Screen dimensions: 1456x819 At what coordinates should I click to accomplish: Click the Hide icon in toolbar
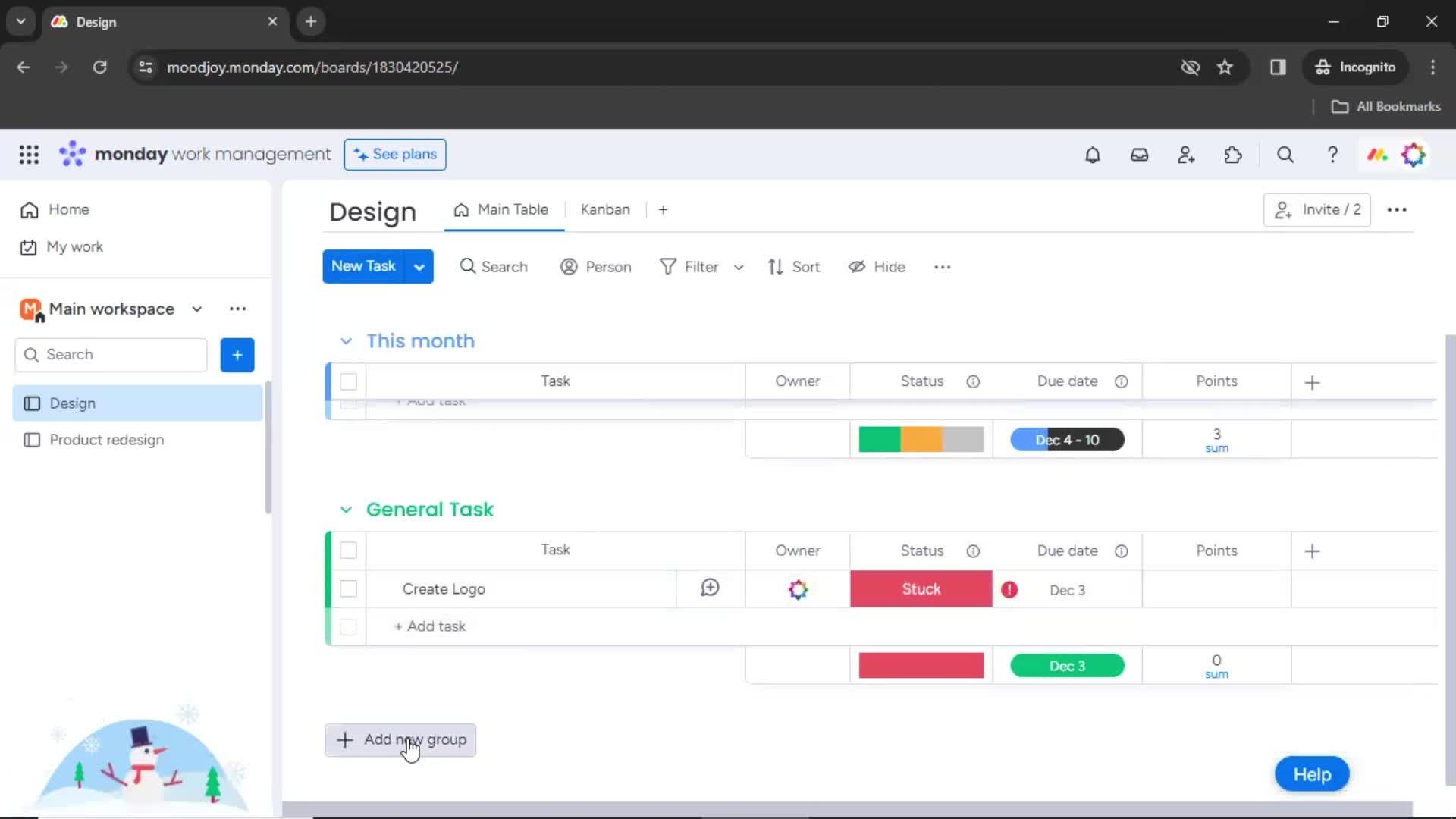tap(857, 267)
